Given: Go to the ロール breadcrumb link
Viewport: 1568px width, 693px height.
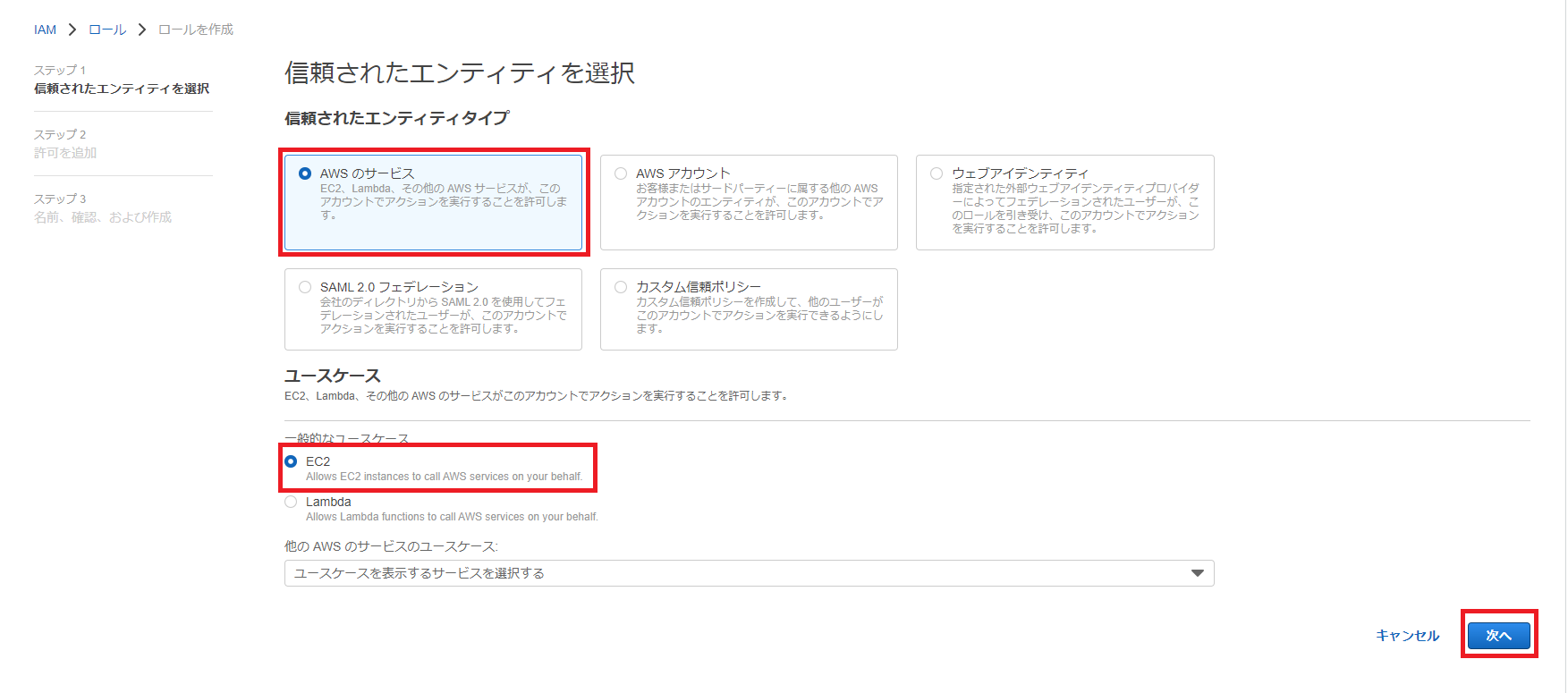Looking at the screenshot, I should click(x=107, y=30).
